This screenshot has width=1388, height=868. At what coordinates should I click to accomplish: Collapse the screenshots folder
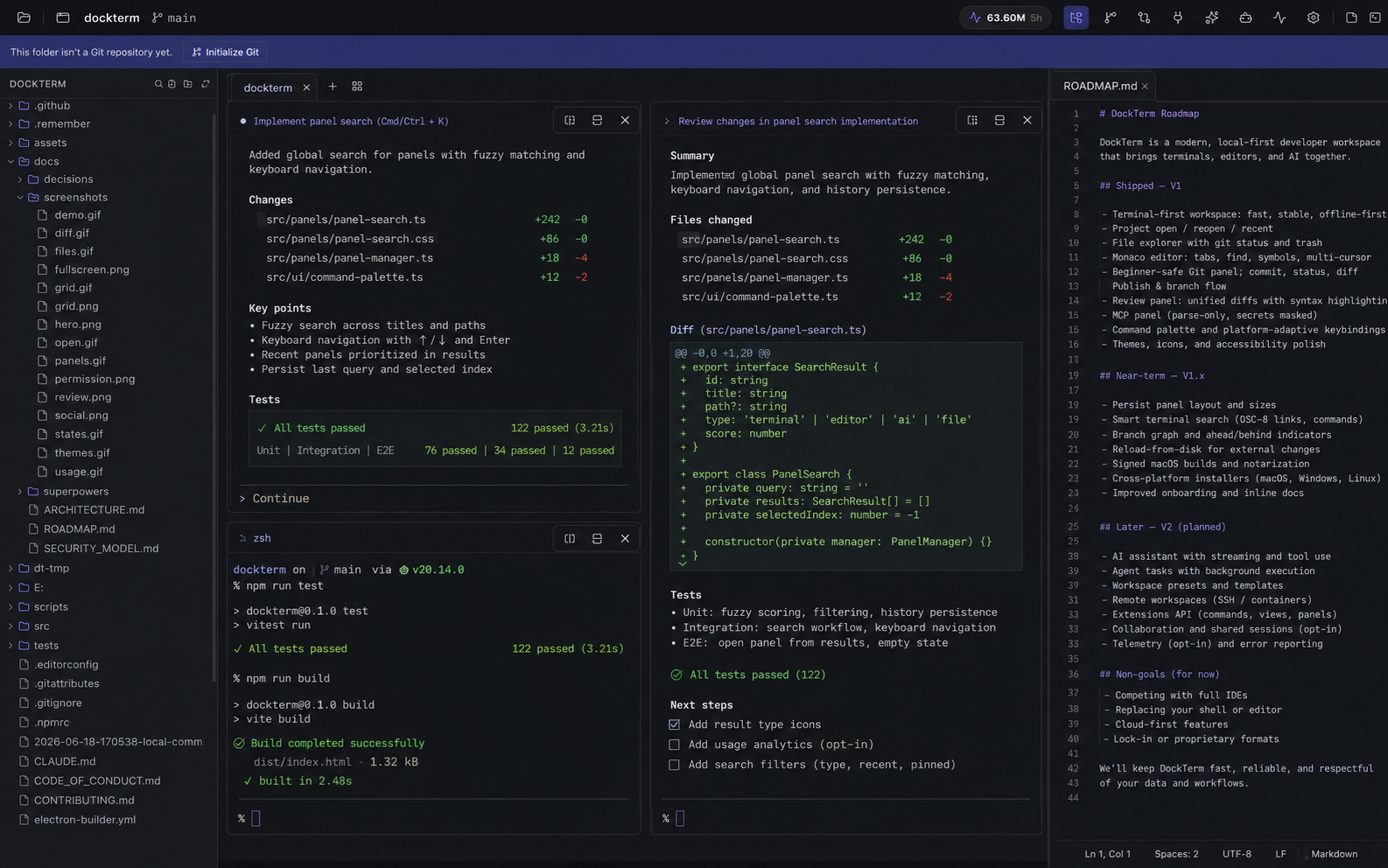(x=20, y=198)
